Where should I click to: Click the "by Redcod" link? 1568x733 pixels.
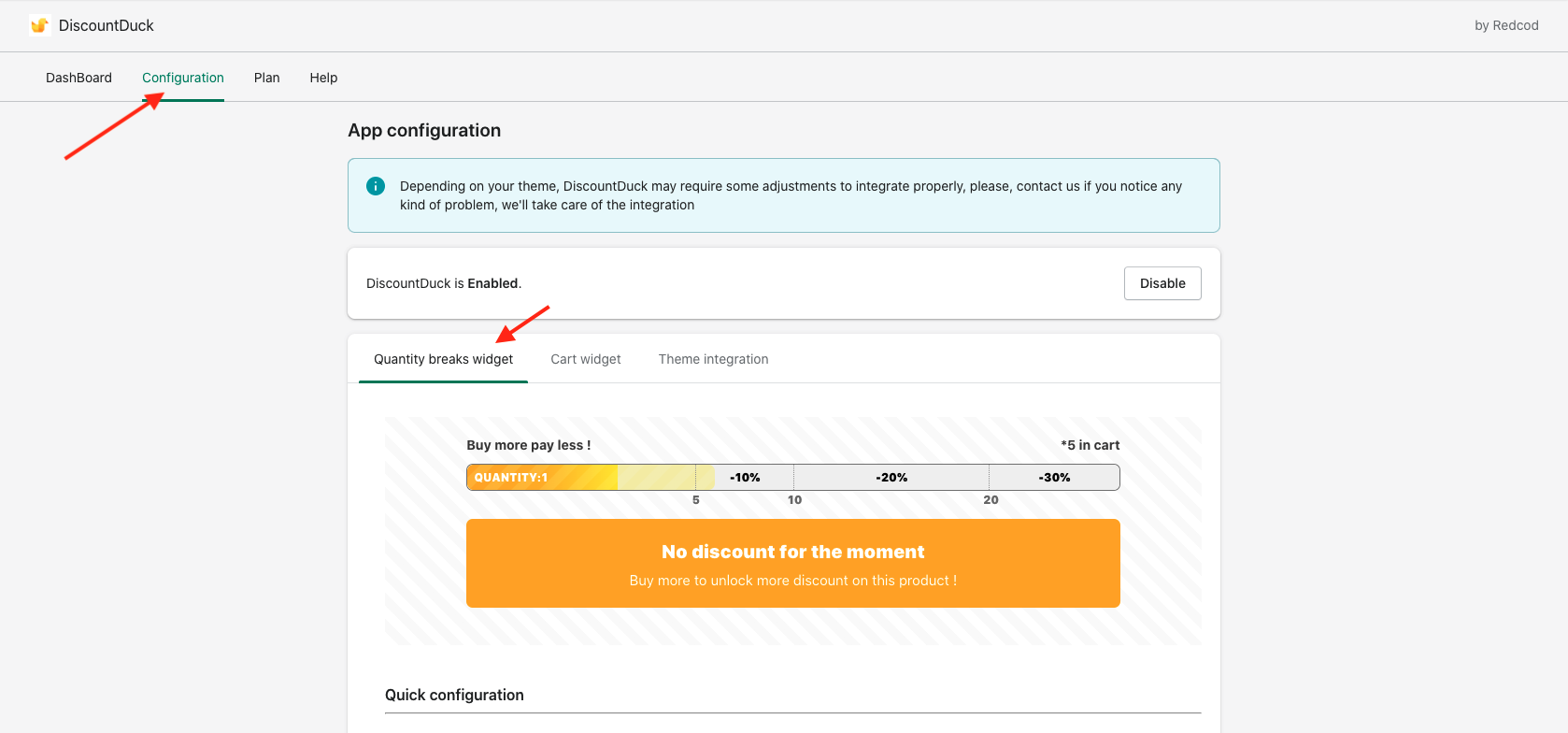click(x=1506, y=25)
